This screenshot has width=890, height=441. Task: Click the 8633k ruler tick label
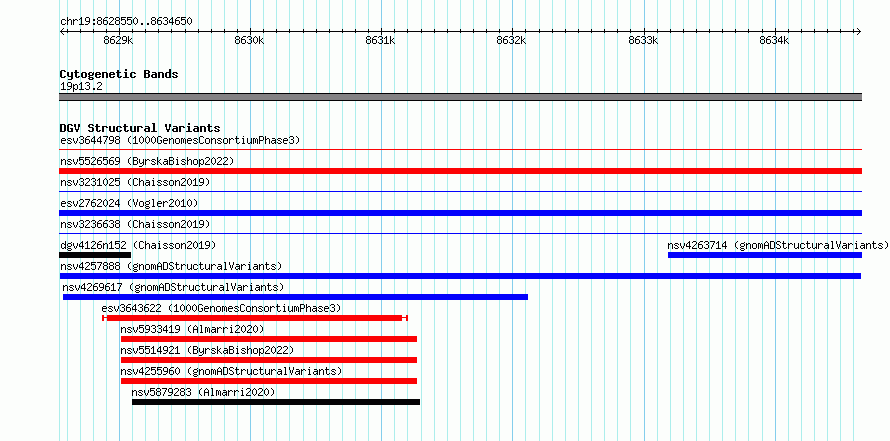pos(643,41)
